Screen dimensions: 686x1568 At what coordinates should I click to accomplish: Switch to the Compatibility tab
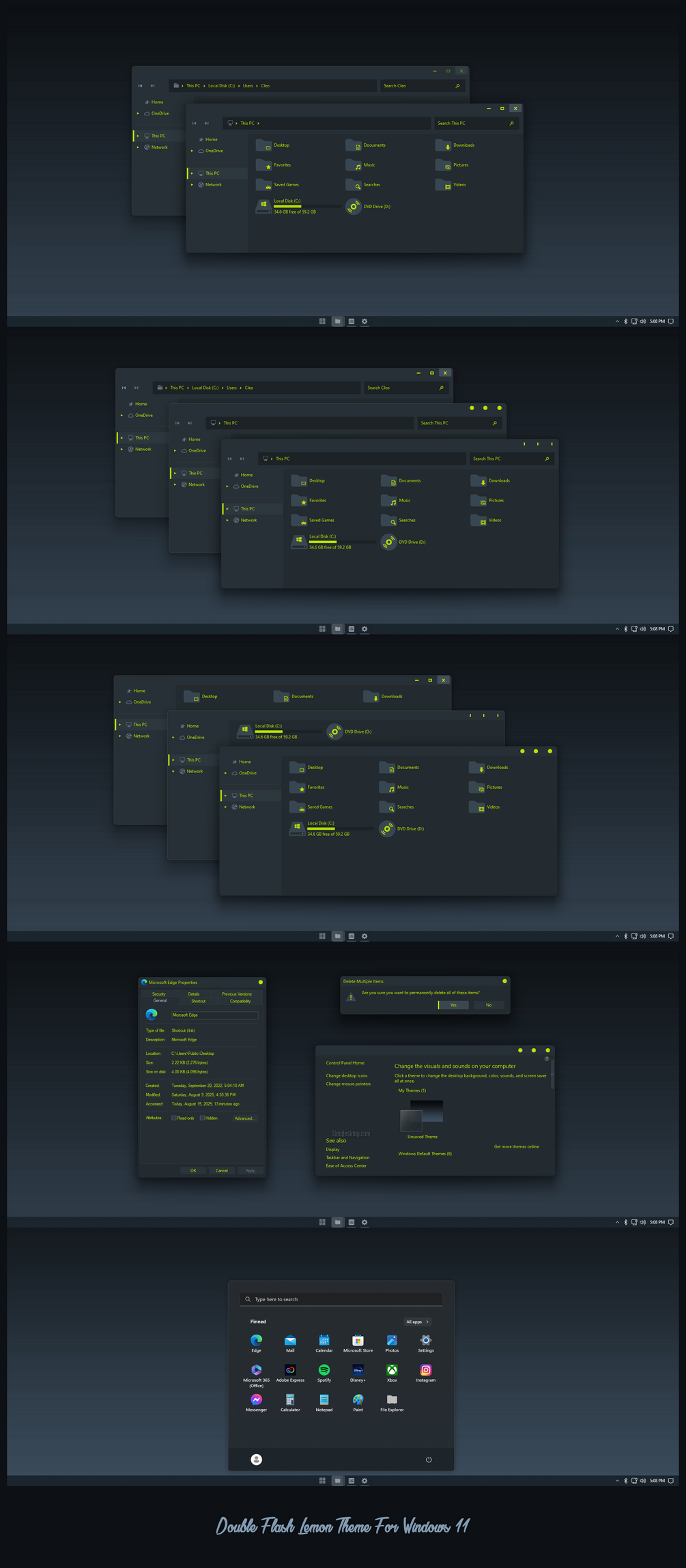[x=240, y=1001]
